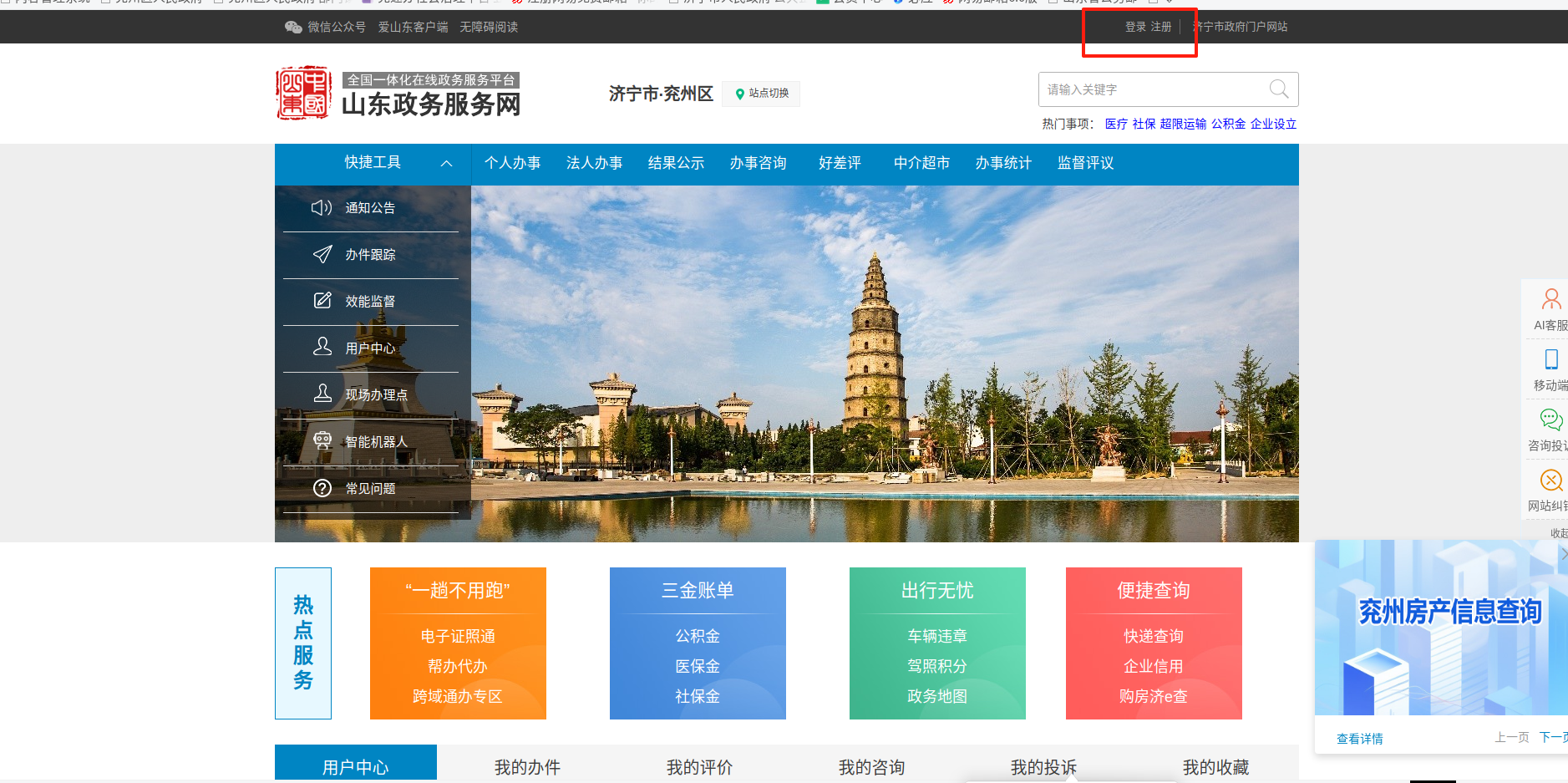Open the 智能机器人 robot icon
The height and width of the screenshot is (783, 1568).
322,440
